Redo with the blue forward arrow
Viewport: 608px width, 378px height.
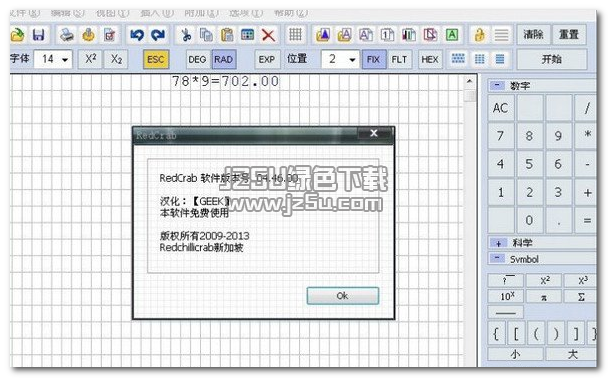[x=157, y=35]
